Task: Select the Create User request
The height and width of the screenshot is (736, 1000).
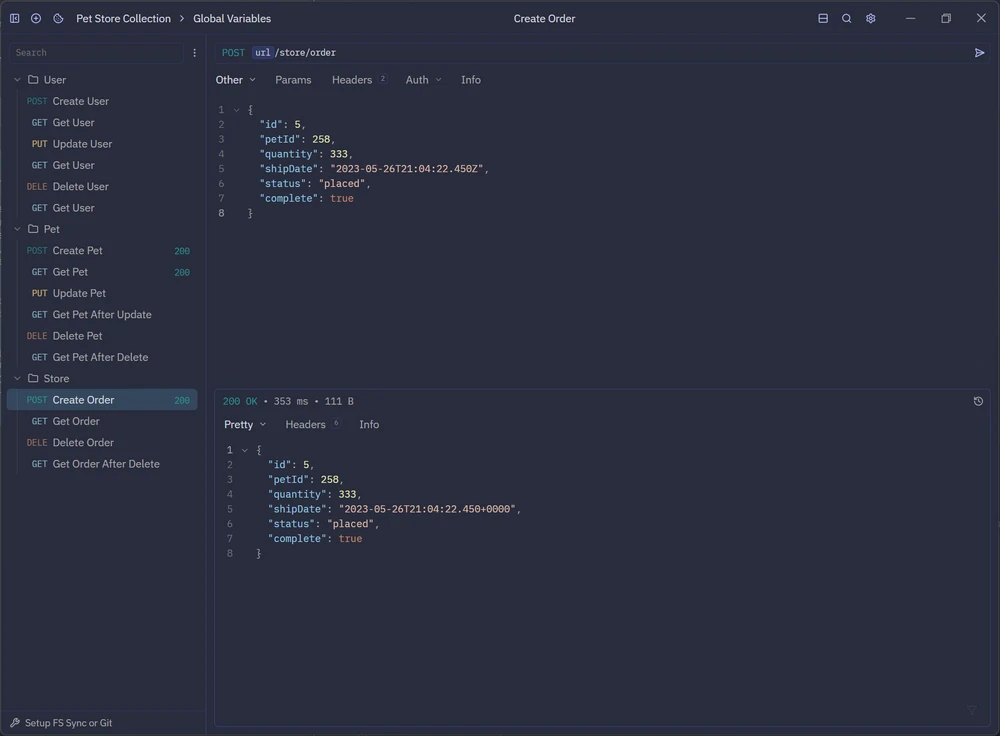Action: point(102,101)
